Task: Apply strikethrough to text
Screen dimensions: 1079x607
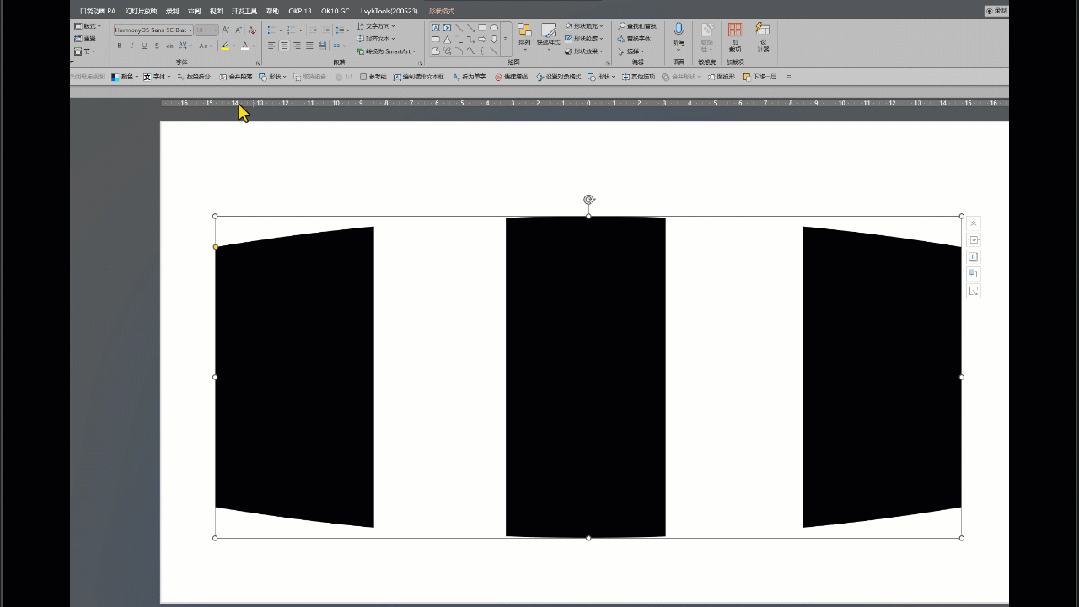Action: (169, 46)
